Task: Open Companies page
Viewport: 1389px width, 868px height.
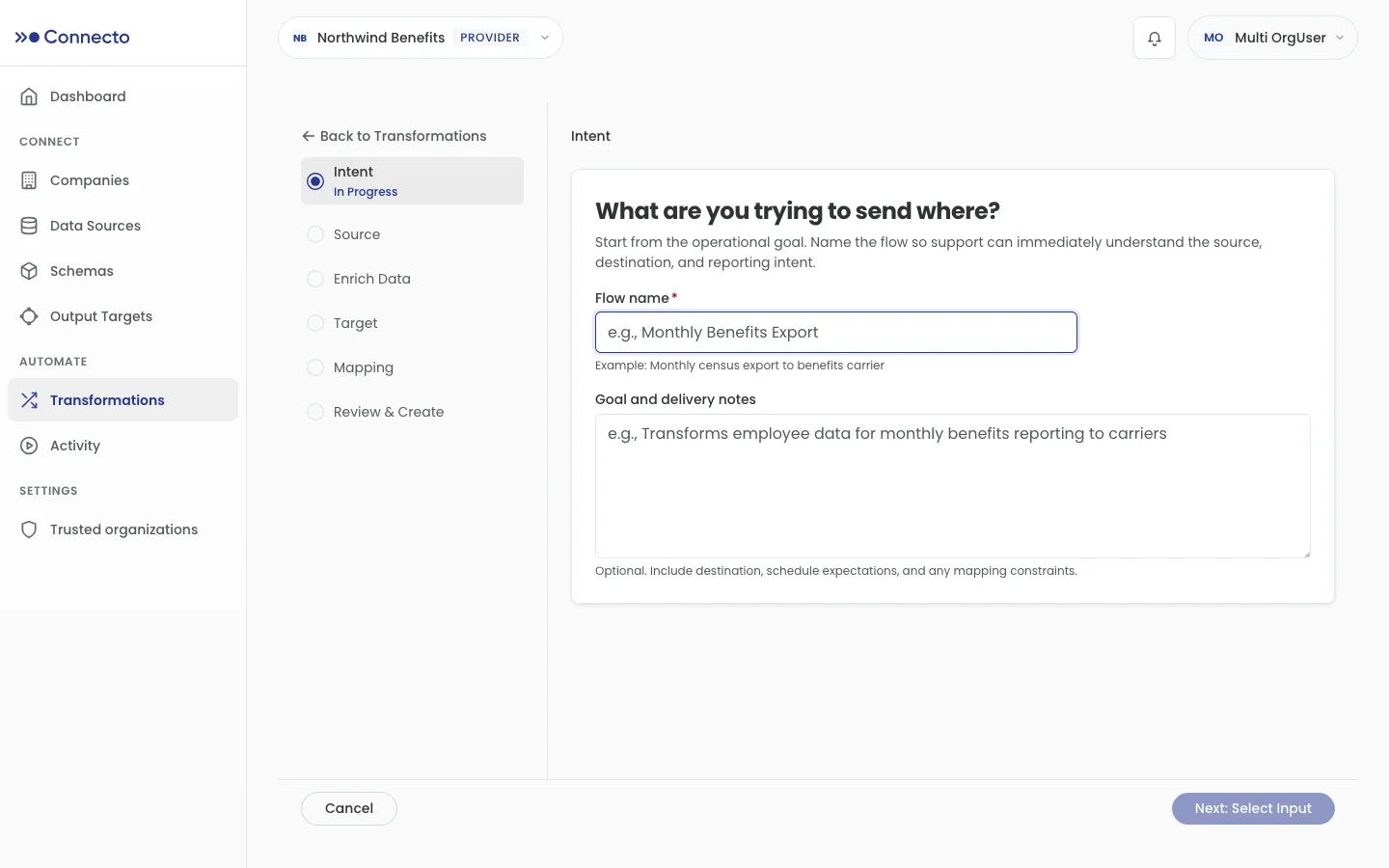Action: pos(123,180)
